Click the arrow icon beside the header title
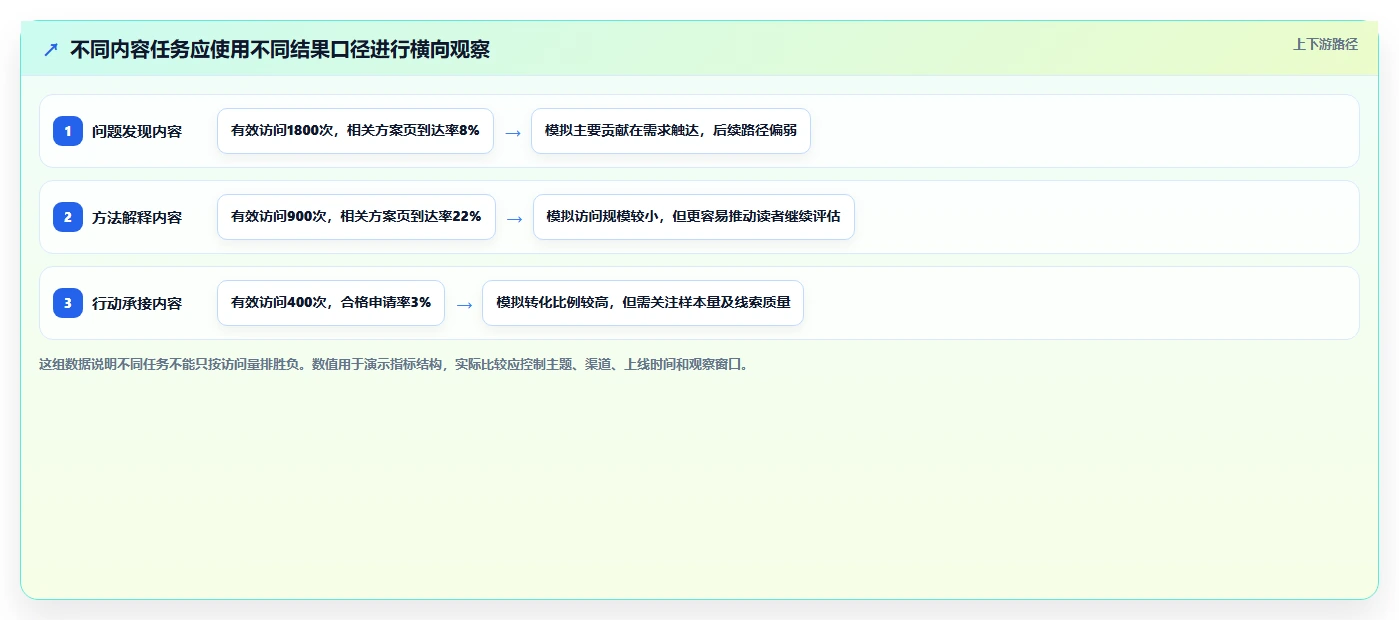Viewport: 1399px width, 620px height. (51, 49)
